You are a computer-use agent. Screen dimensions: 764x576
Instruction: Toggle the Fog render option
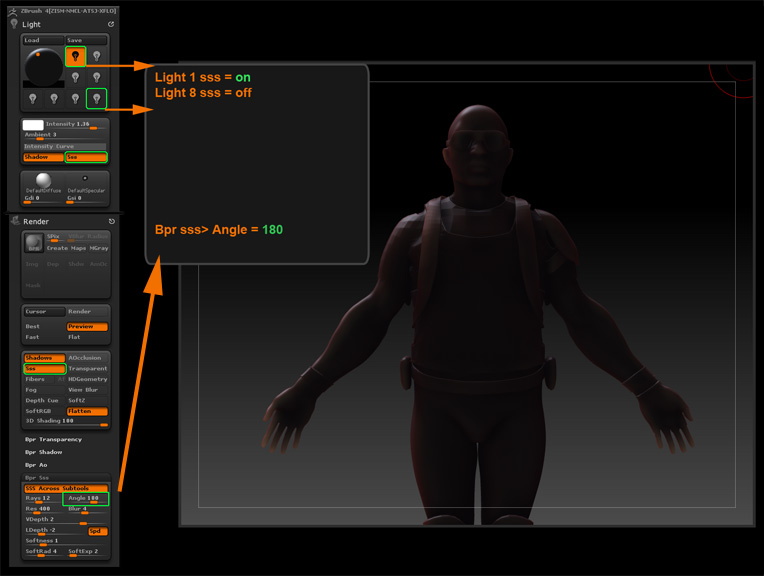tap(44, 390)
